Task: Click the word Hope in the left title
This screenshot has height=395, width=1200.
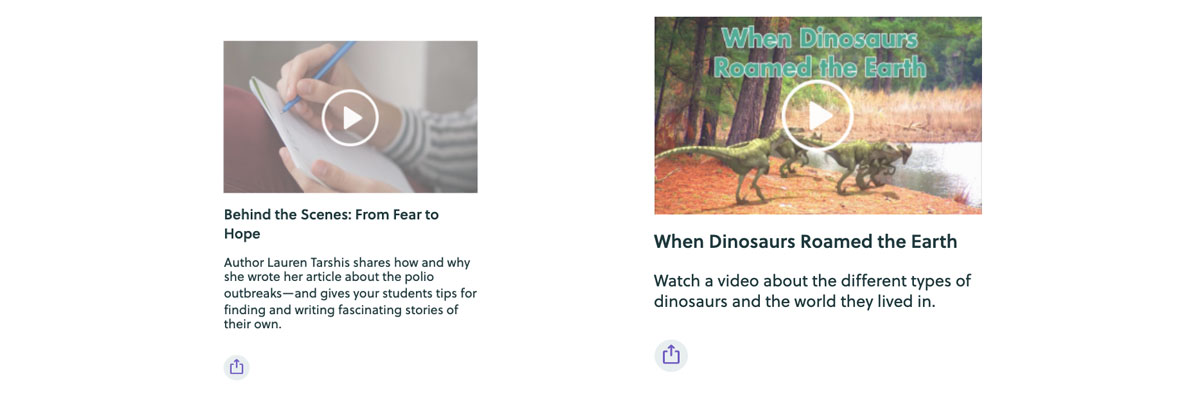Action: pos(242,233)
